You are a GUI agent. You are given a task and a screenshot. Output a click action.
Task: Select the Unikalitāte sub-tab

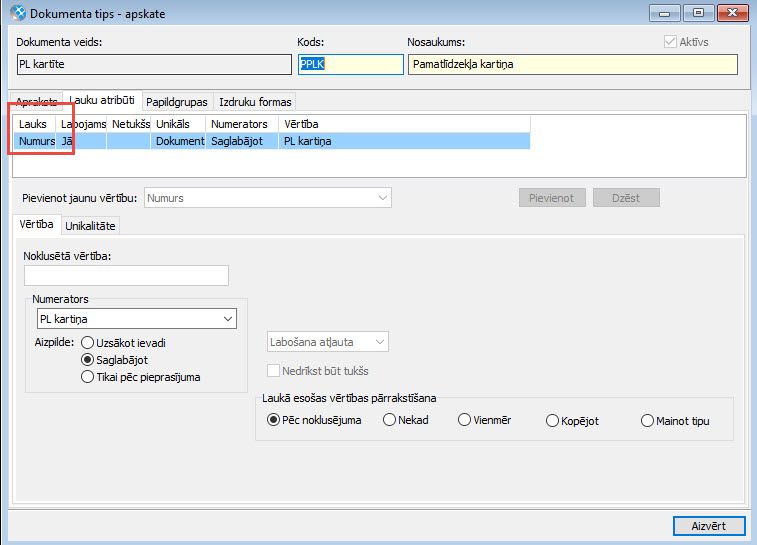click(x=90, y=225)
